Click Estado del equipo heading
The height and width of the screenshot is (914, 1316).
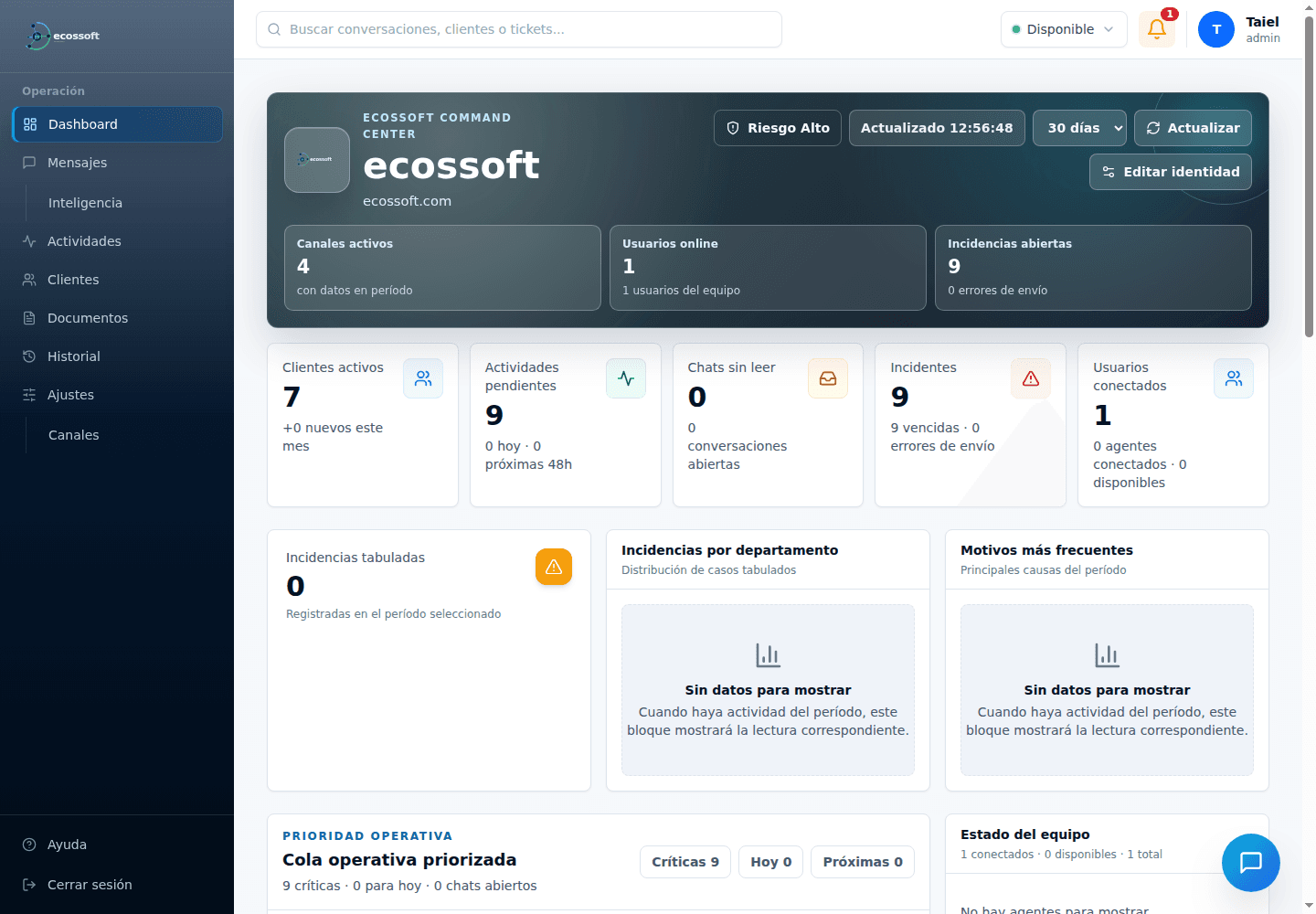(1025, 834)
